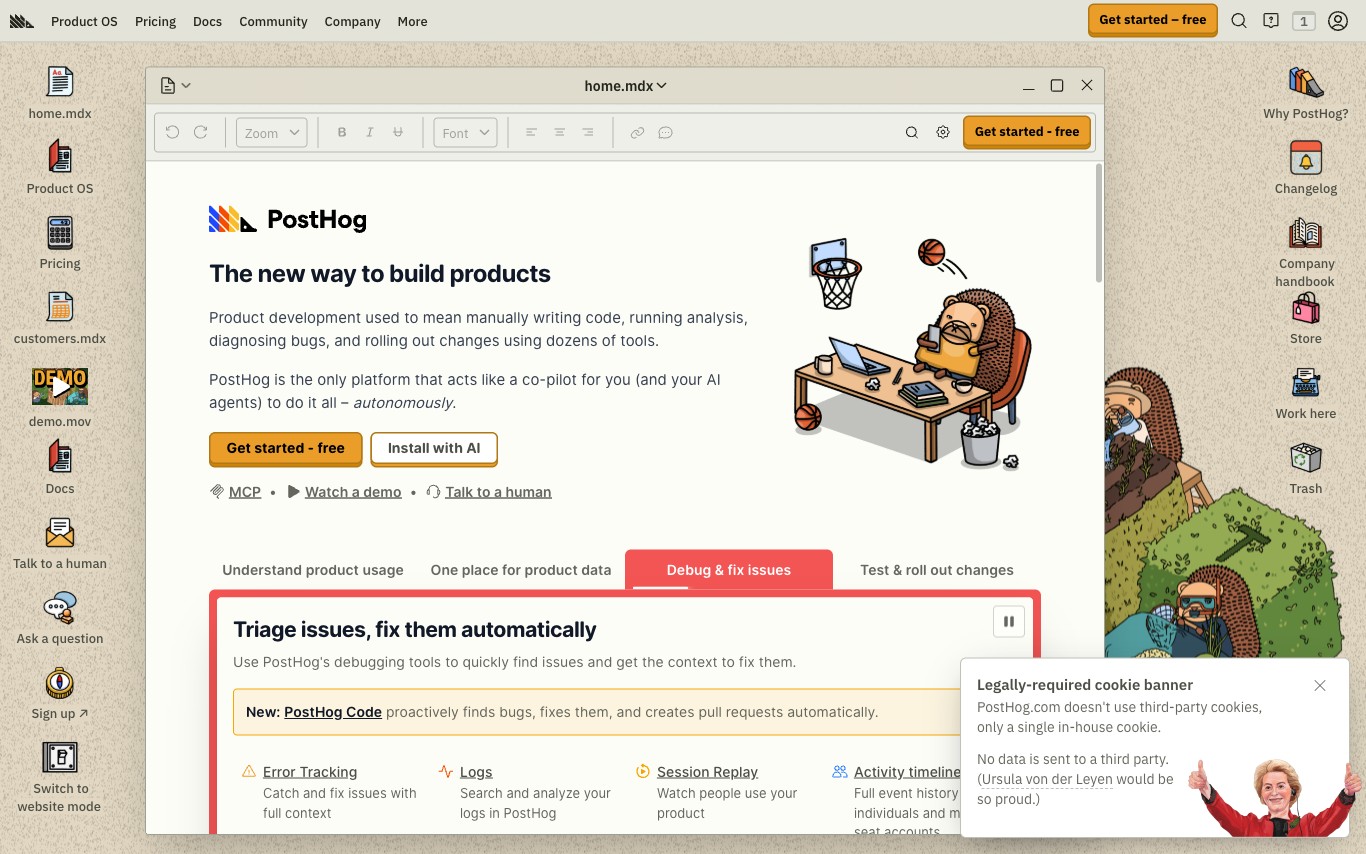The height and width of the screenshot is (854, 1366).
Task: Switch to Test & roll out changes tab
Action: pos(937,570)
